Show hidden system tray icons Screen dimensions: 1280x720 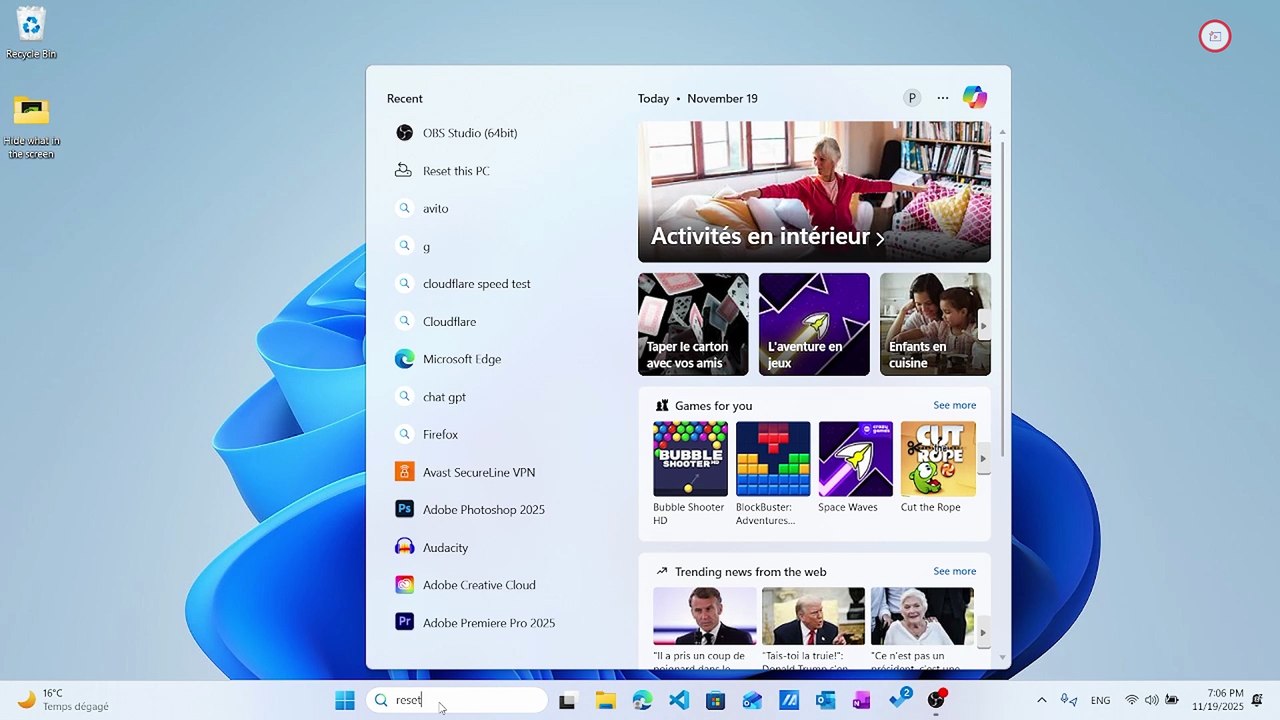pyautogui.click(x=1041, y=700)
